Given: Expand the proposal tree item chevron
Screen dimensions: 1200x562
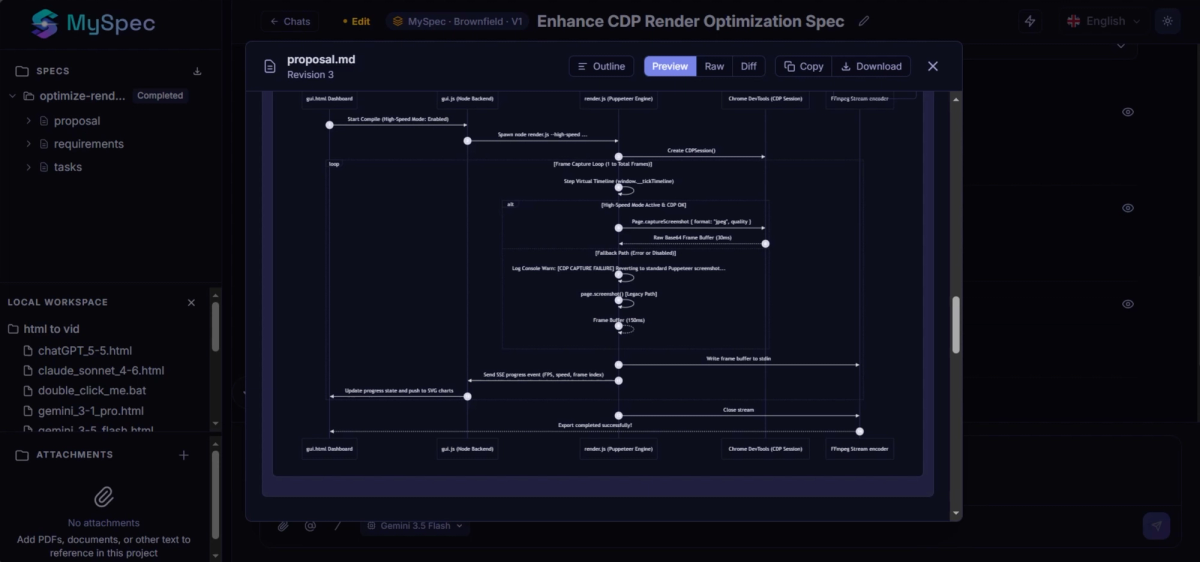Looking at the screenshot, I should tap(29, 121).
